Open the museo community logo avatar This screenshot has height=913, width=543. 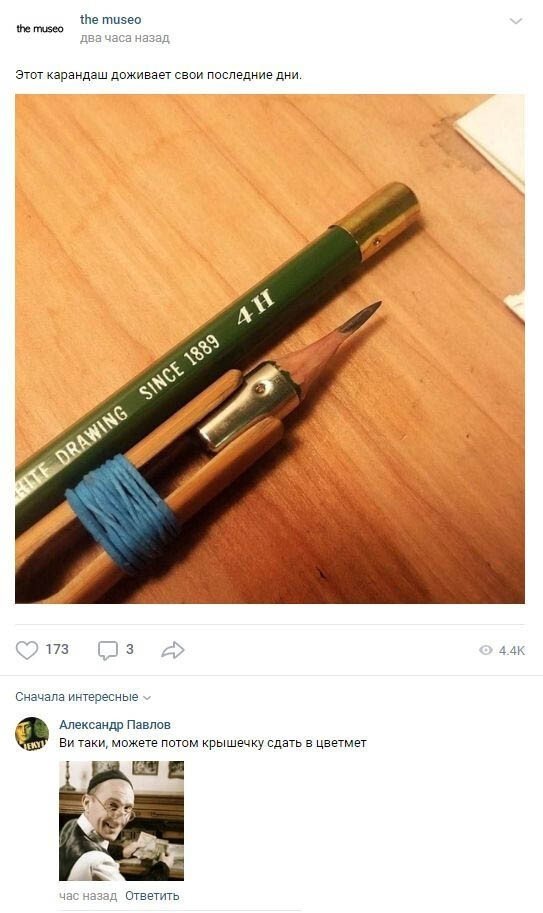point(40,29)
